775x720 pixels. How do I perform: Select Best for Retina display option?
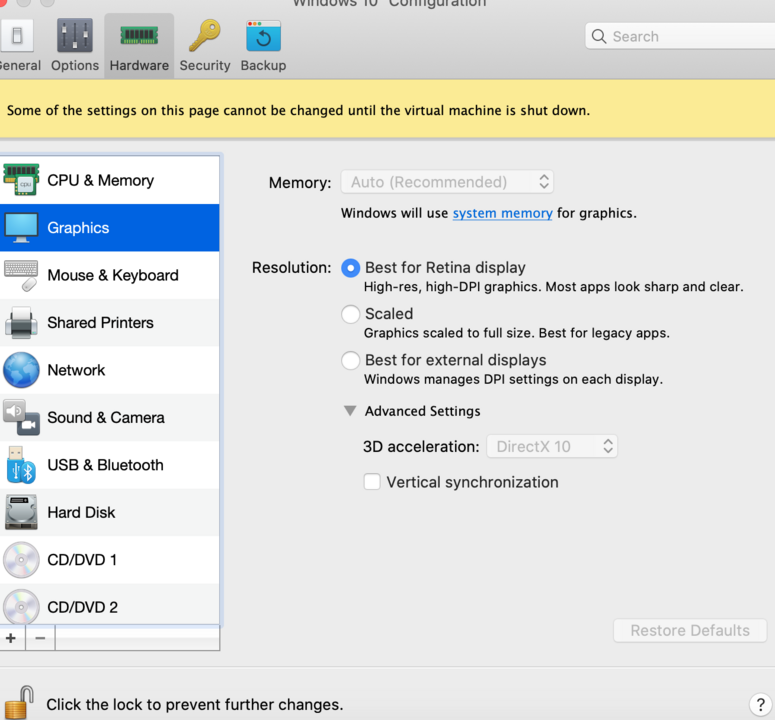pos(351,268)
